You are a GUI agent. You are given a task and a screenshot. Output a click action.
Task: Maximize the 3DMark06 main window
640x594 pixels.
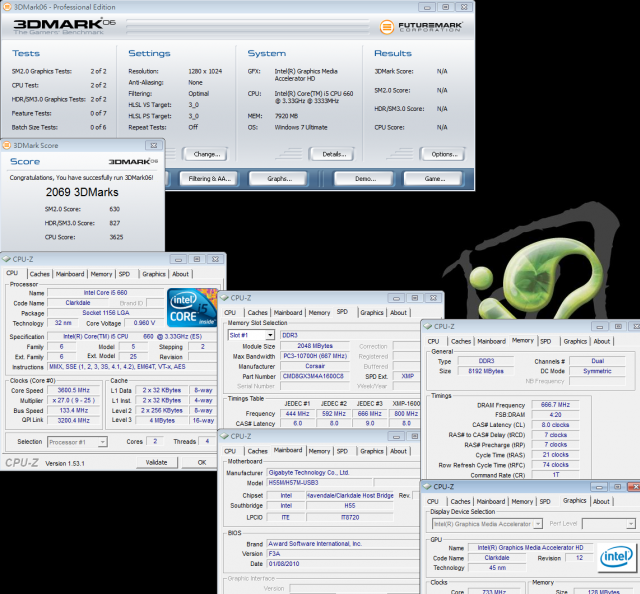point(446,7)
